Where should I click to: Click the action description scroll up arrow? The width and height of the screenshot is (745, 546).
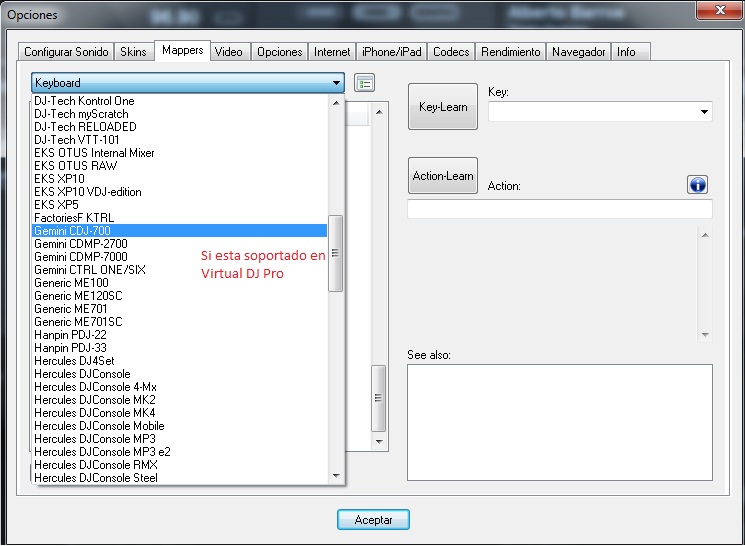[x=705, y=235]
